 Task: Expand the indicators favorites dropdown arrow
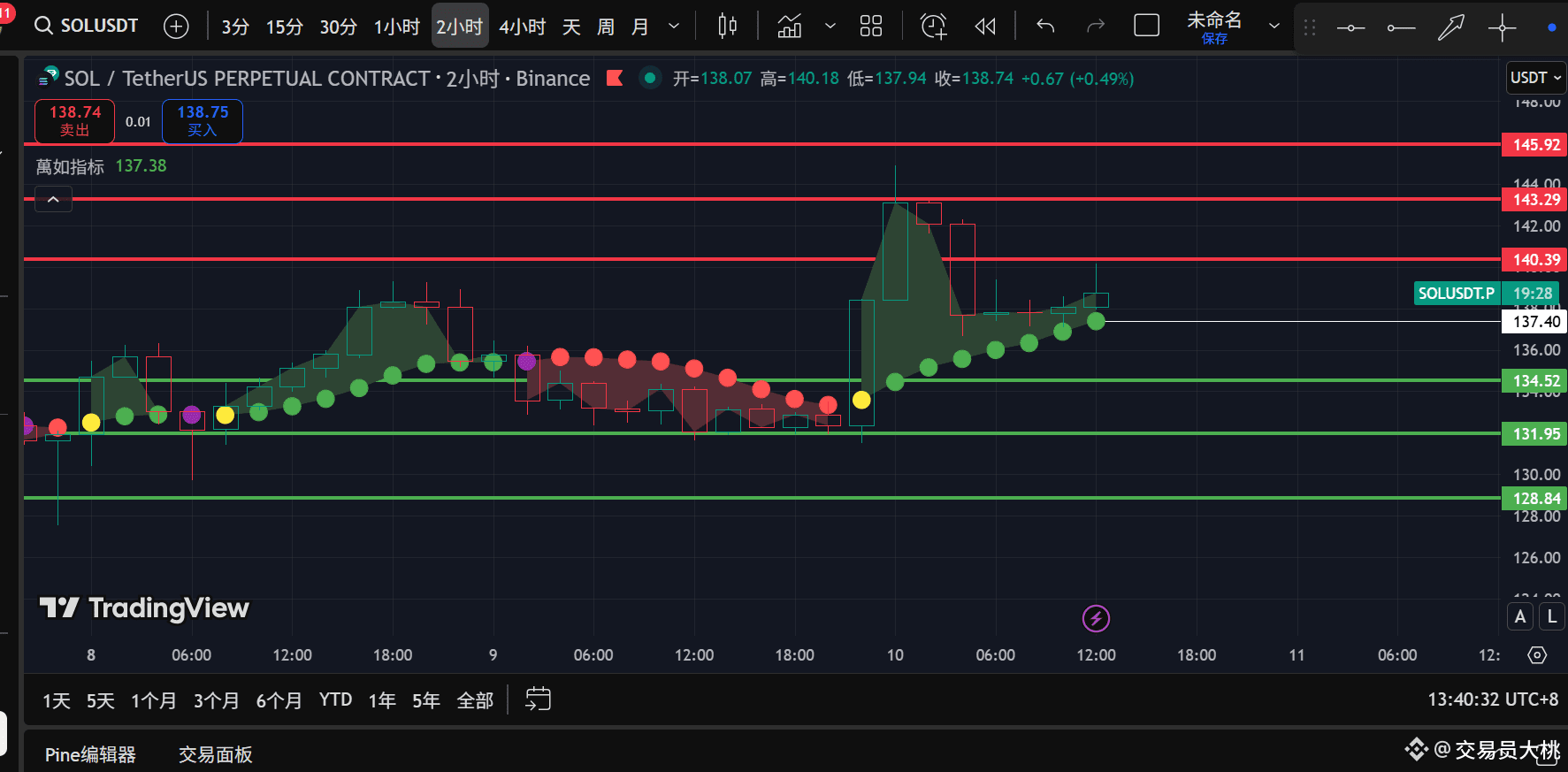point(830,27)
